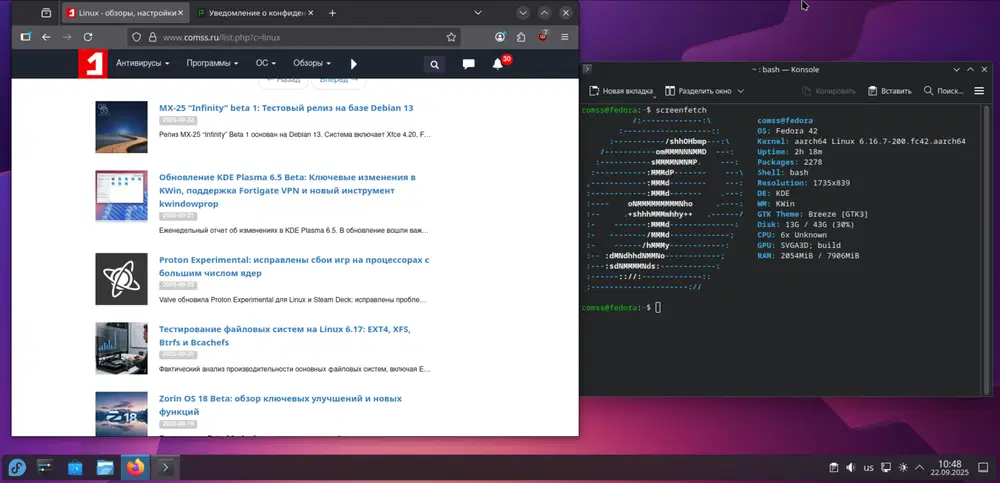This screenshot has height=483, width=1000.
Task: Open the KDE Plasma 6.5 Beta article
Action: tap(287, 190)
